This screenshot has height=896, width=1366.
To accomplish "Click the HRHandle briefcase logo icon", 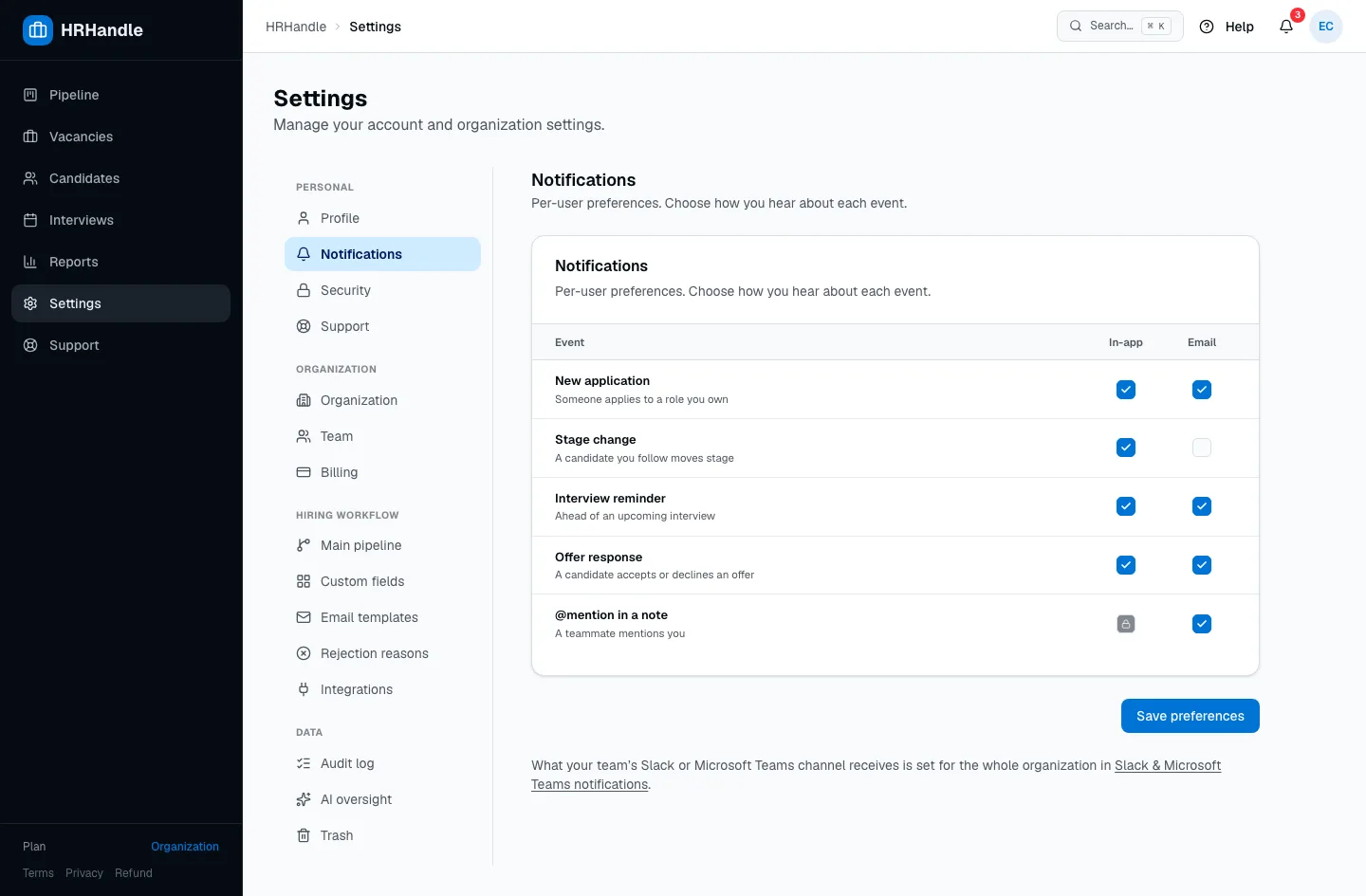I will coord(38,30).
